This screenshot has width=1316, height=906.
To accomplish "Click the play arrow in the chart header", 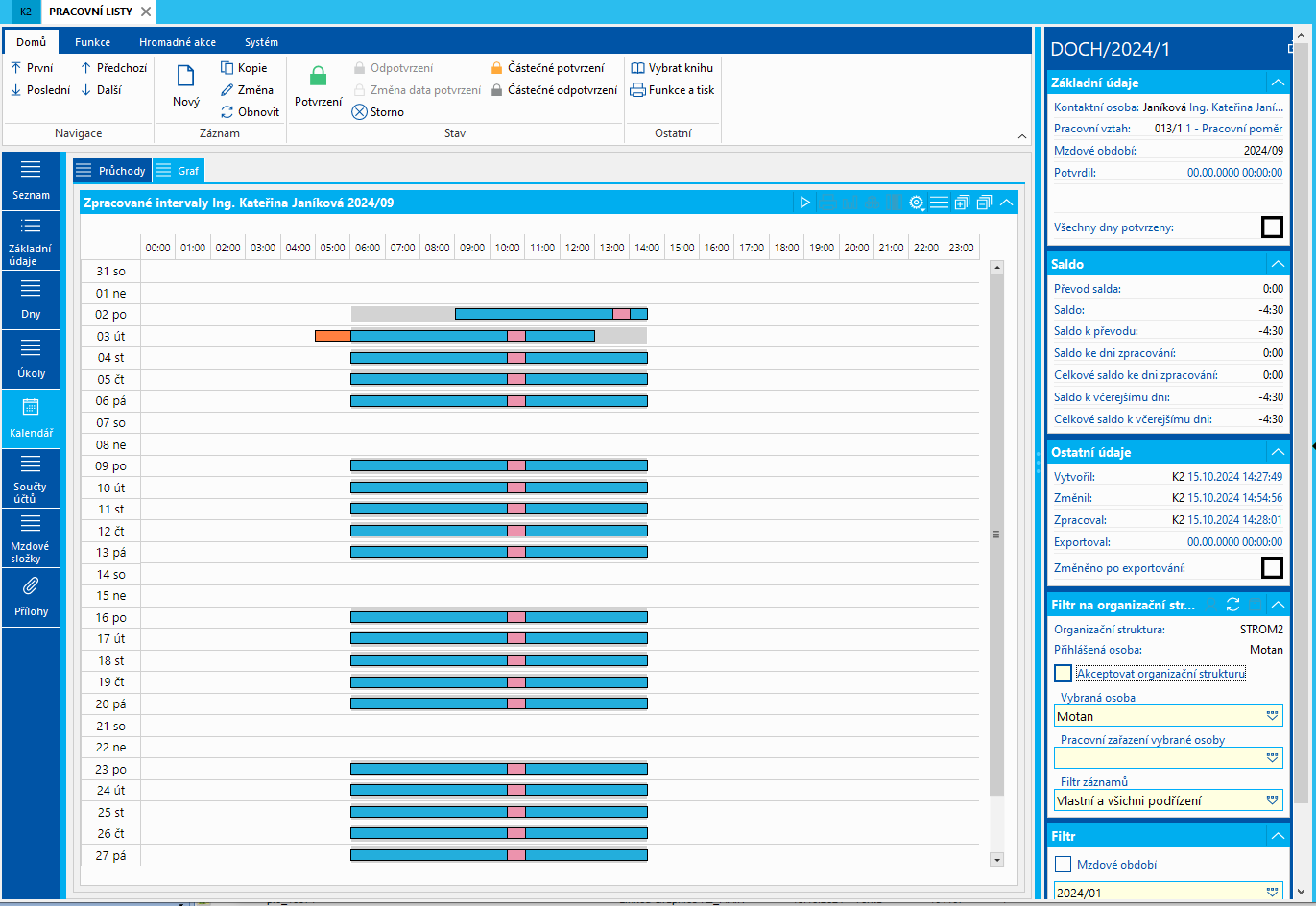I will coord(805,203).
